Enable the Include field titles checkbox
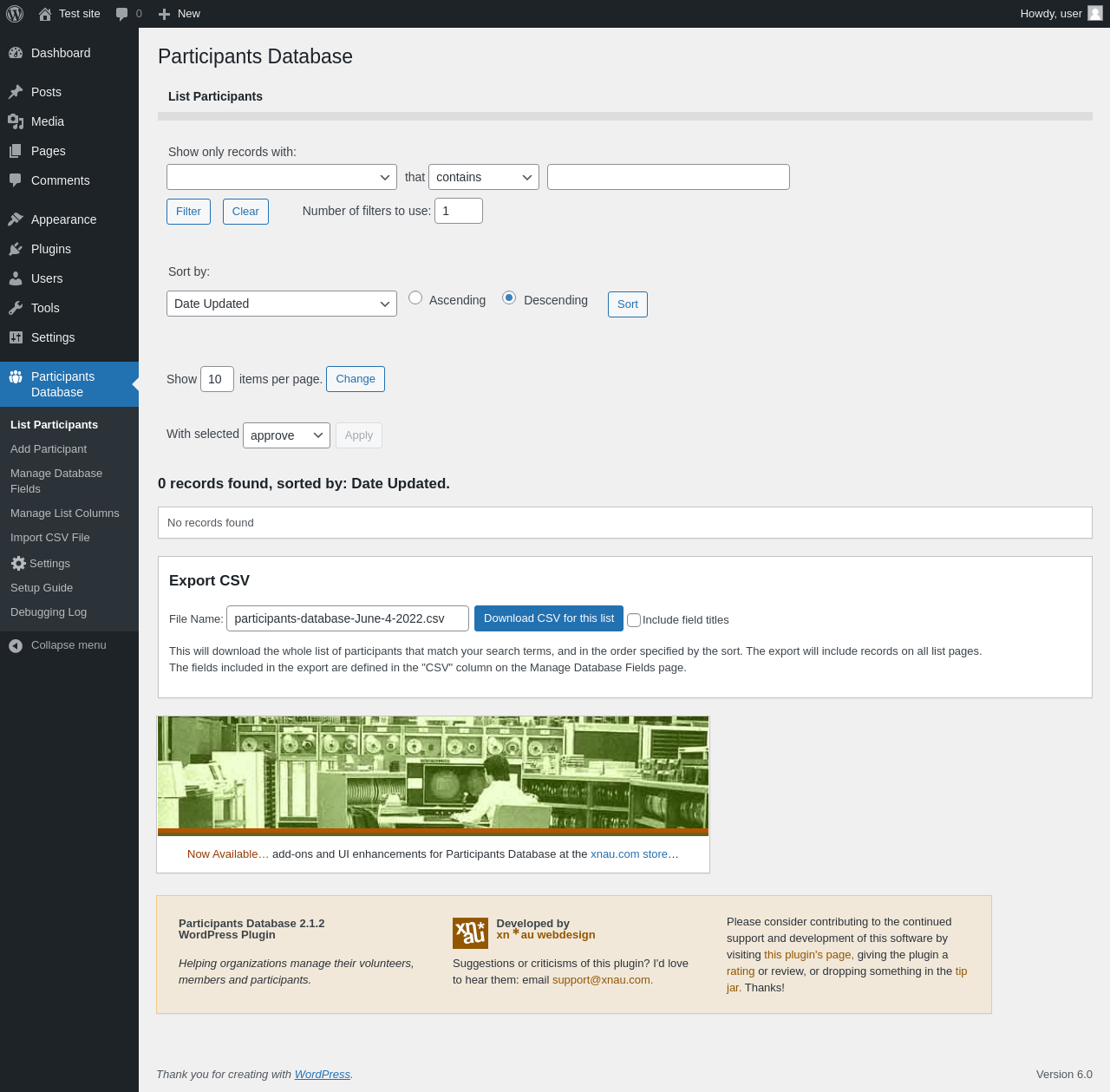 coord(634,620)
